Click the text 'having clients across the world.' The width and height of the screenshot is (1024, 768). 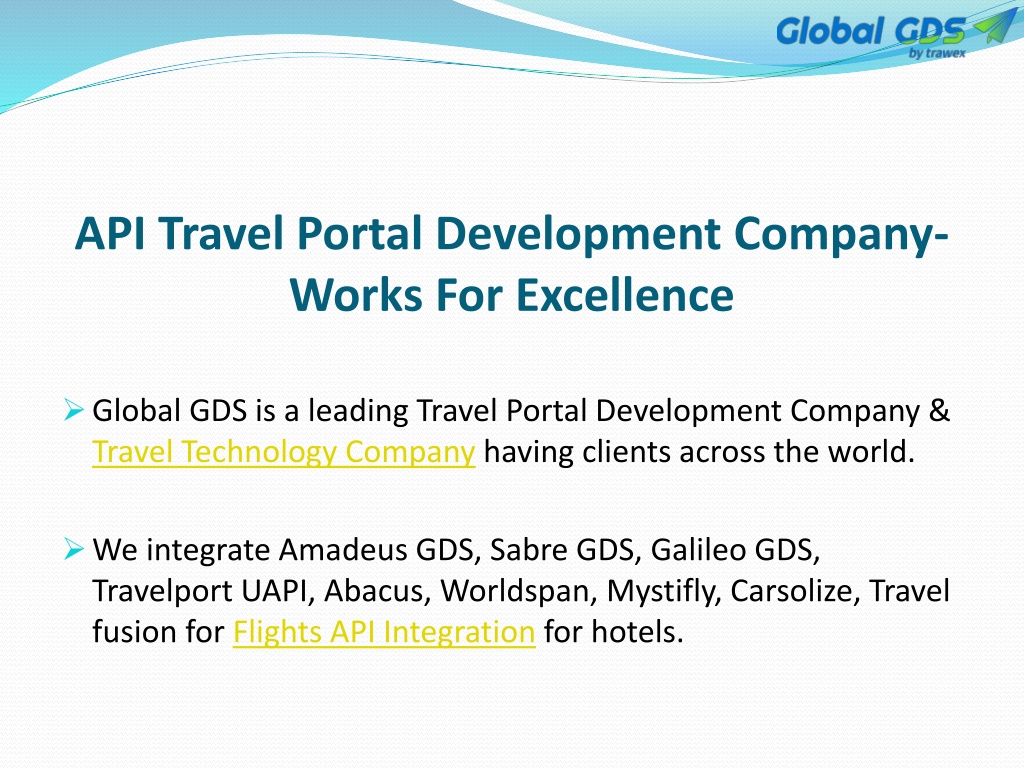click(x=699, y=451)
